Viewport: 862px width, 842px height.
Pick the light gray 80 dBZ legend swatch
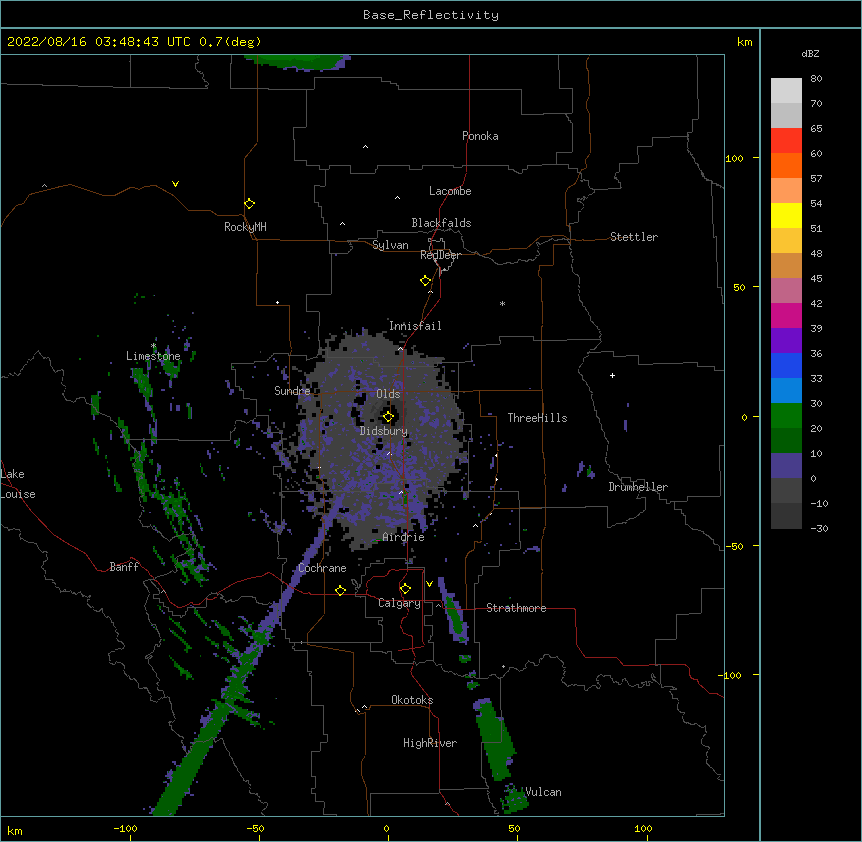(786, 91)
